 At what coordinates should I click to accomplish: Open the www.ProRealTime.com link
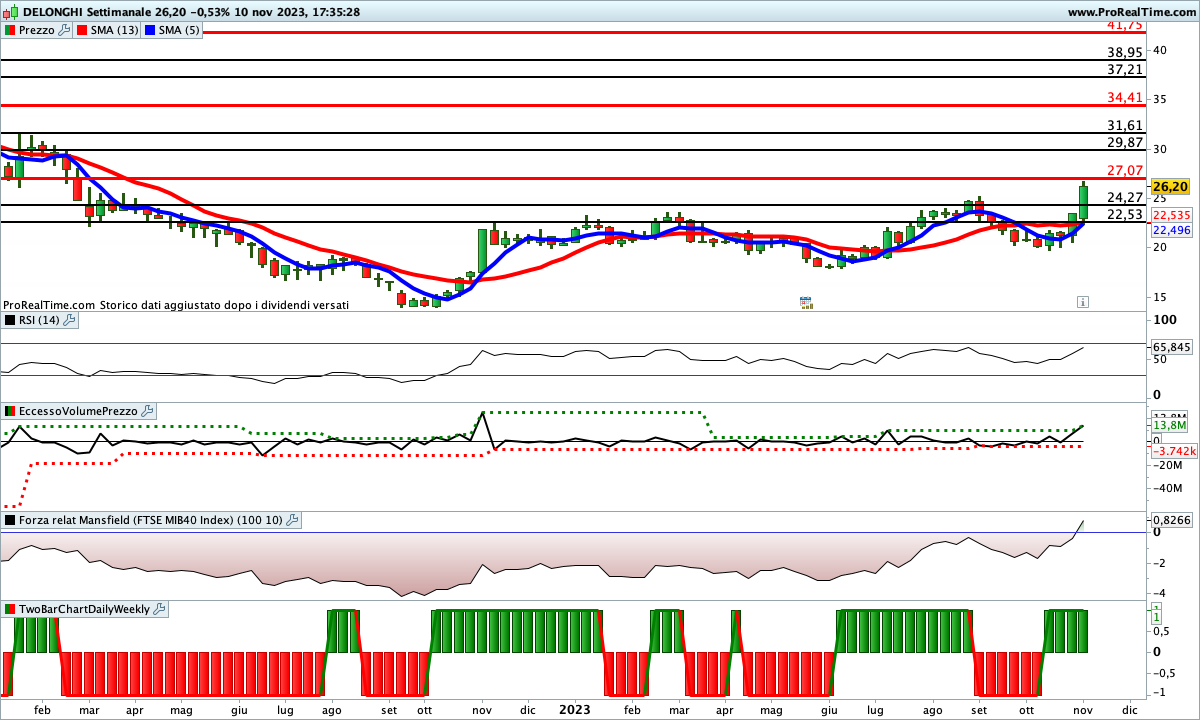coord(1131,11)
